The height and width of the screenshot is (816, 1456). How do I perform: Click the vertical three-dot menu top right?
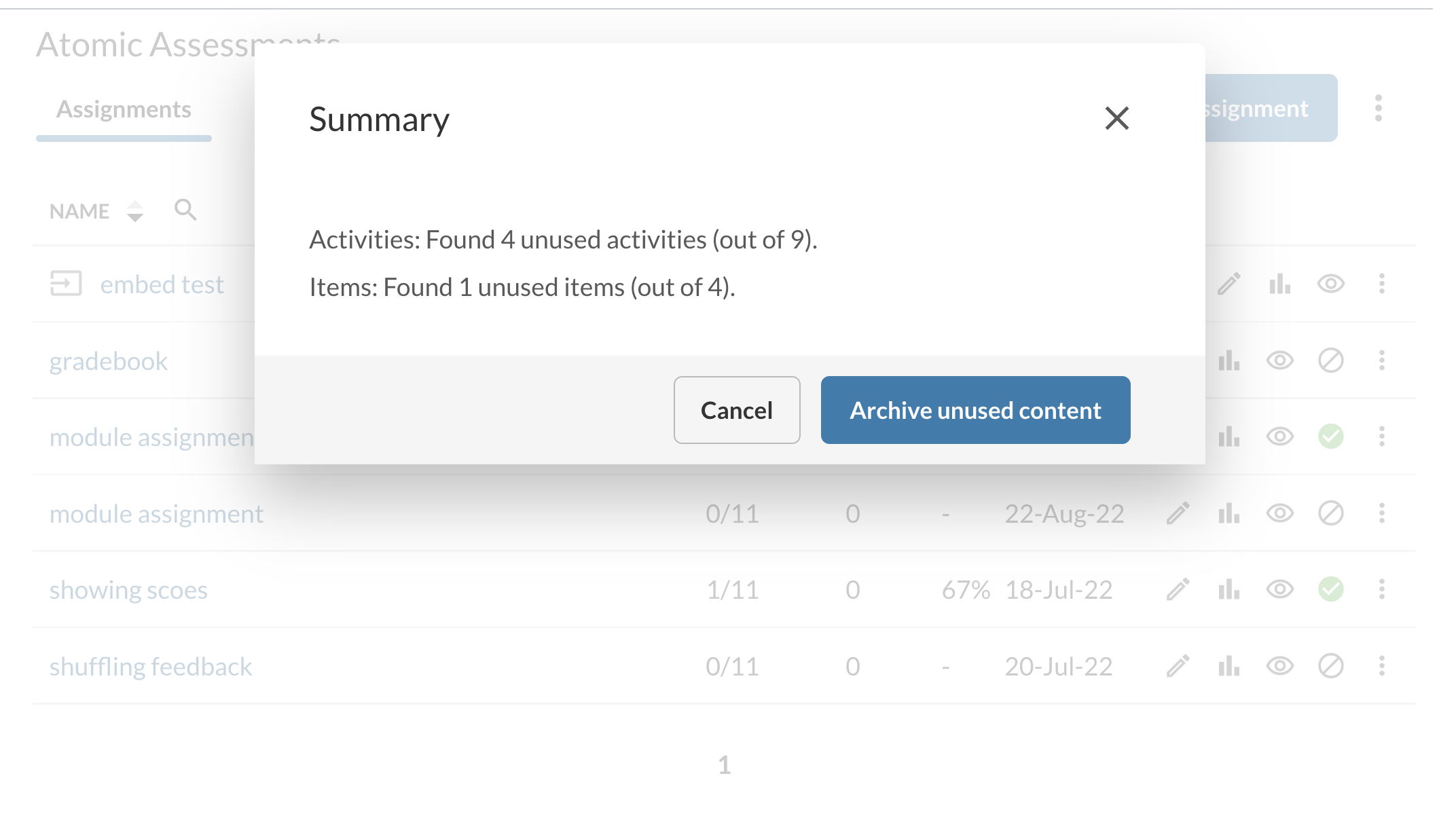click(1378, 108)
